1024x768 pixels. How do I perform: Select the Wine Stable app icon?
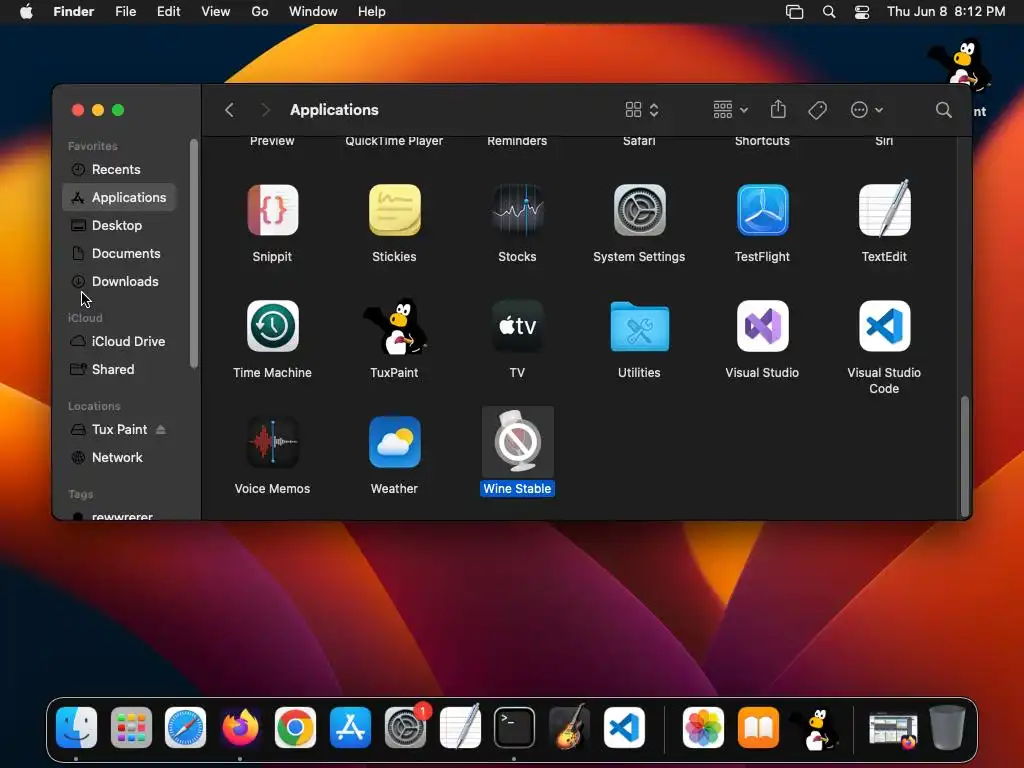[517, 442]
